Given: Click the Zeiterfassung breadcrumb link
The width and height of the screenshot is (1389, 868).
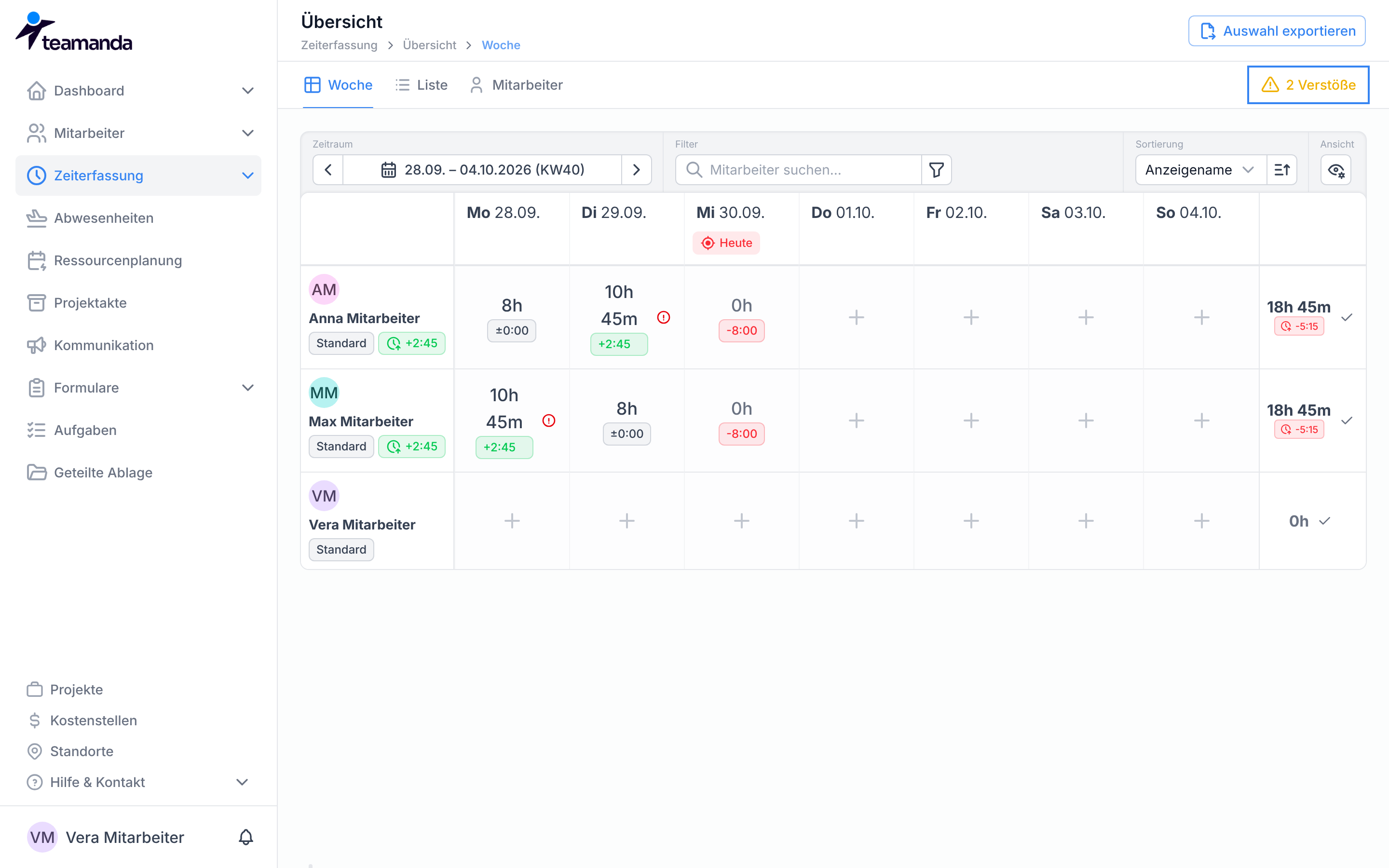Looking at the screenshot, I should coord(339,45).
